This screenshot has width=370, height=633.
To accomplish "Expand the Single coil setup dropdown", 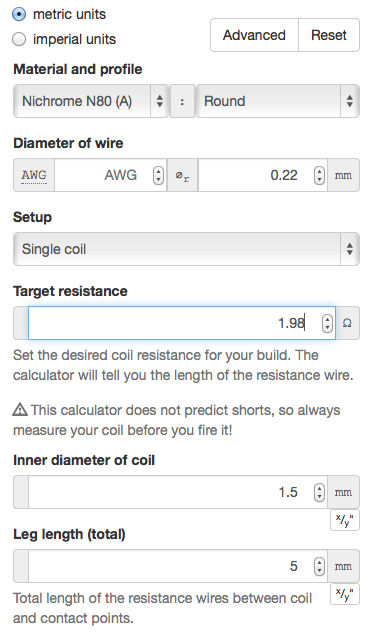I will (186, 249).
